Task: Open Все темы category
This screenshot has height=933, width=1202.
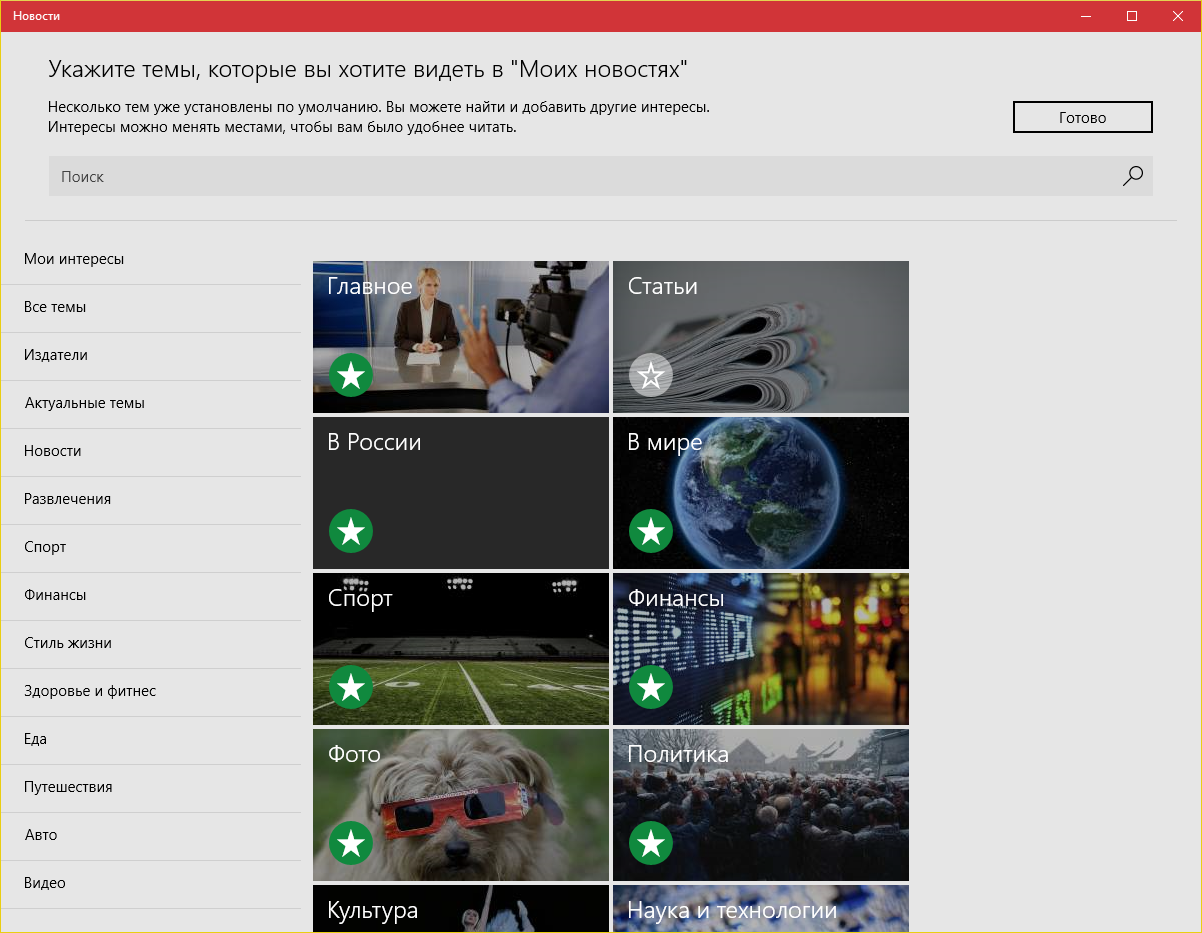Action: [x=151, y=307]
